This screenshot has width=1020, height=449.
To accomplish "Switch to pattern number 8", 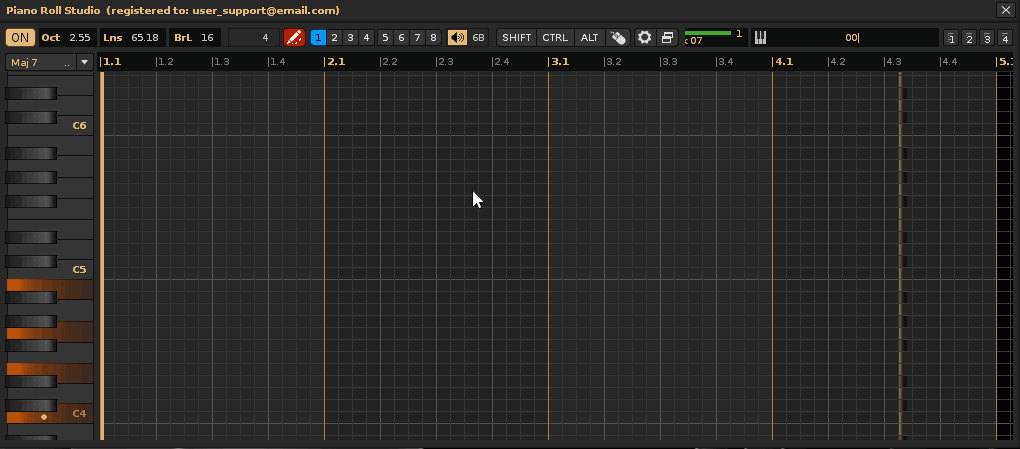I will (x=433, y=38).
